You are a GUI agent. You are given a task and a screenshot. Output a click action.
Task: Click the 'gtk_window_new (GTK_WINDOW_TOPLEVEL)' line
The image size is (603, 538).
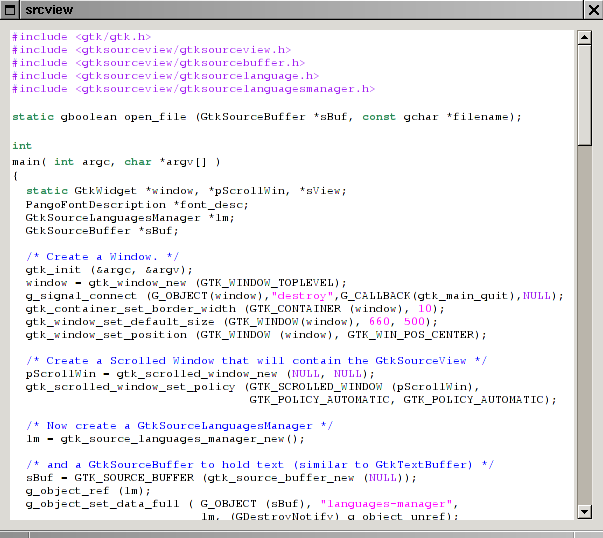[186, 283]
